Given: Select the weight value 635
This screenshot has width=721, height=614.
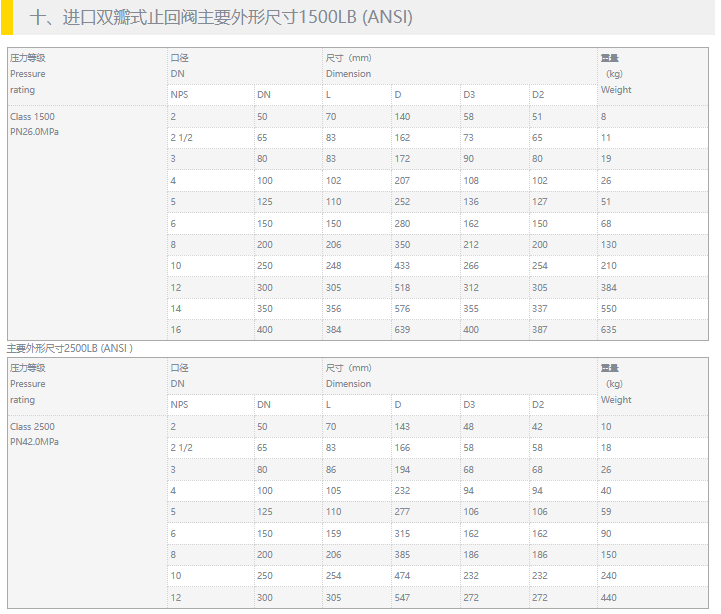Looking at the screenshot, I should tap(609, 330).
